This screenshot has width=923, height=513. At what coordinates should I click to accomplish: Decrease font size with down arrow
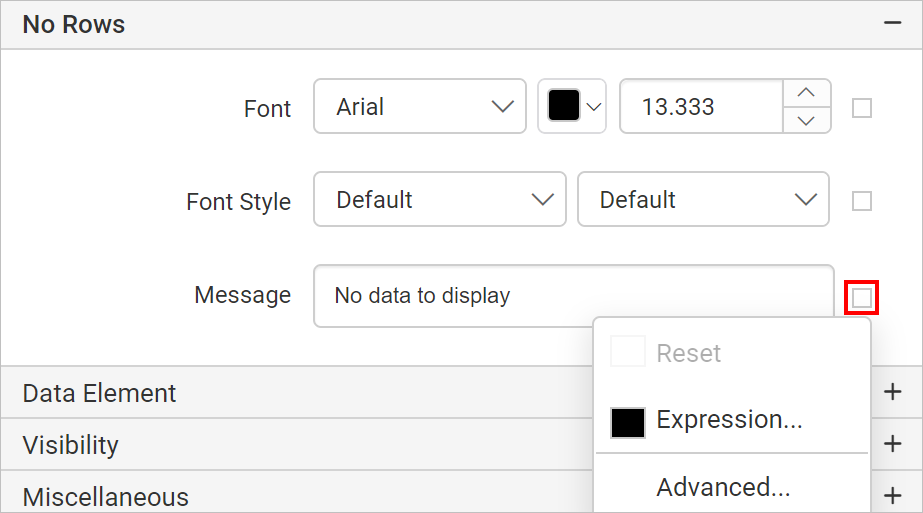click(x=806, y=120)
